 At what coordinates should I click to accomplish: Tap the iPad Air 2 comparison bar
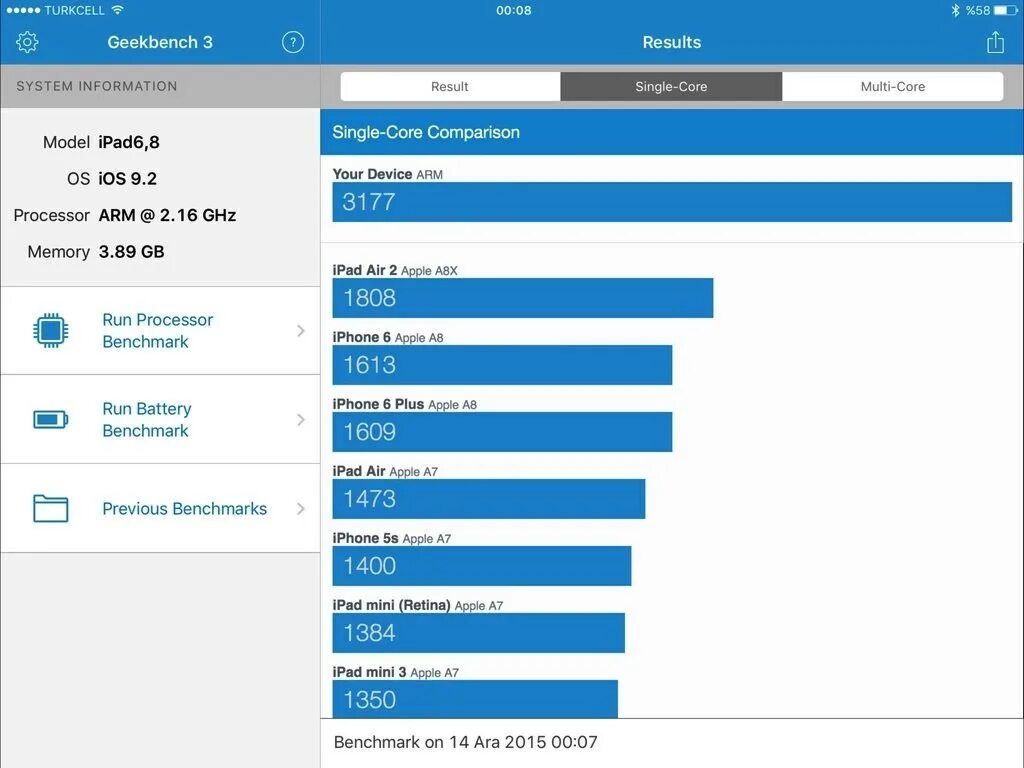click(x=522, y=297)
